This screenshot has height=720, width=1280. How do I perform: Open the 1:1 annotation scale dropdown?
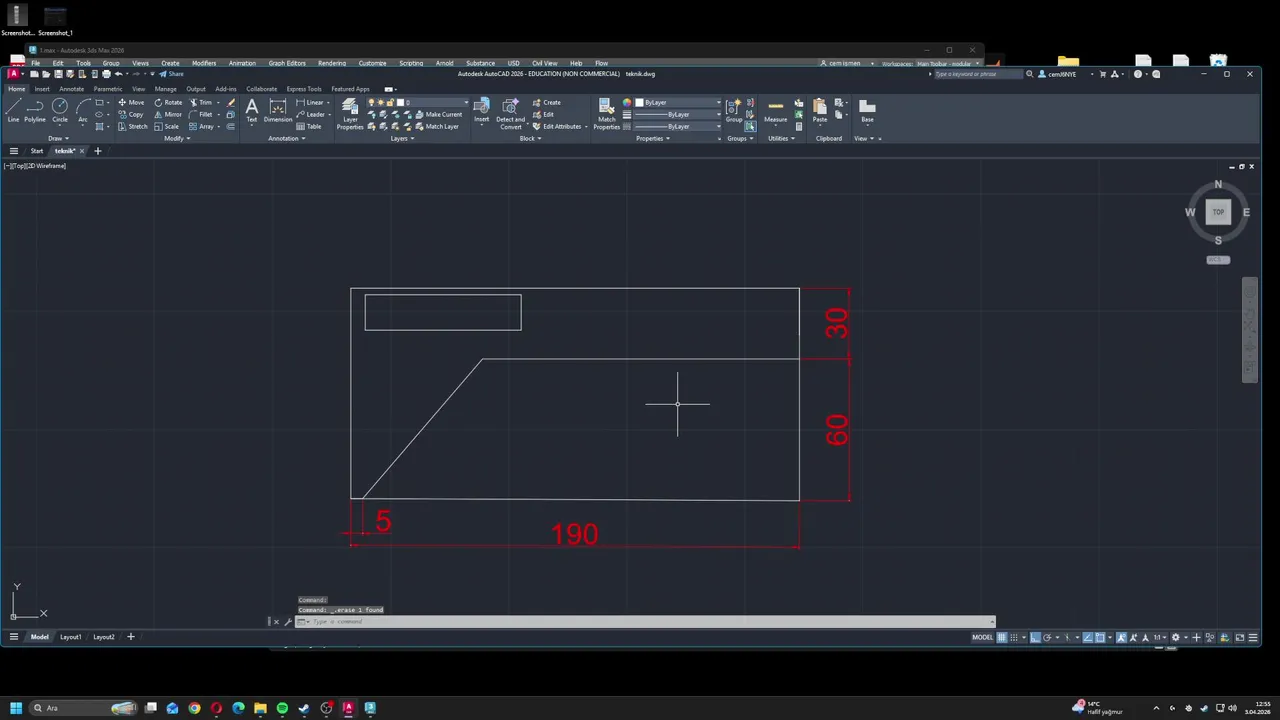click(x=1159, y=637)
